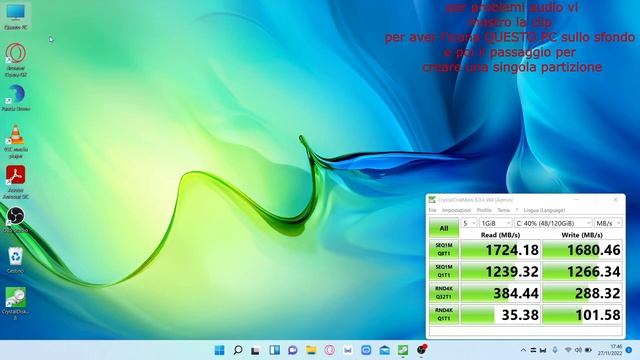Open the volume speaker tray icon
Image resolution: width=640 pixels, height=360 pixels.
point(578,350)
